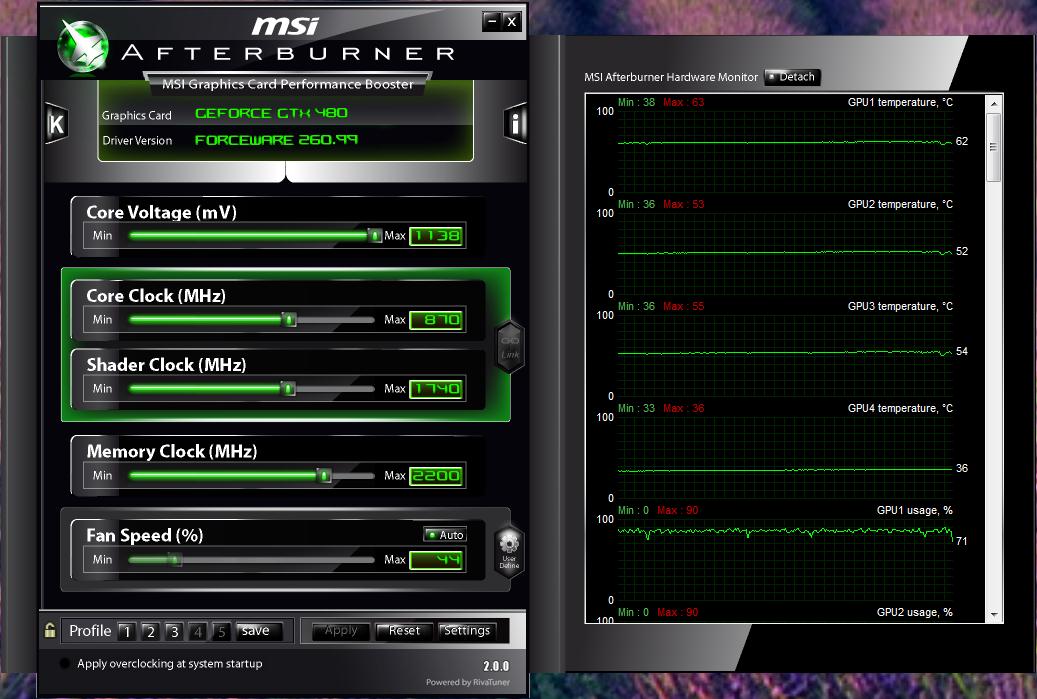Toggle Apply overclocking at system startup
The height and width of the screenshot is (699, 1037).
pyautogui.click(x=65, y=663)
